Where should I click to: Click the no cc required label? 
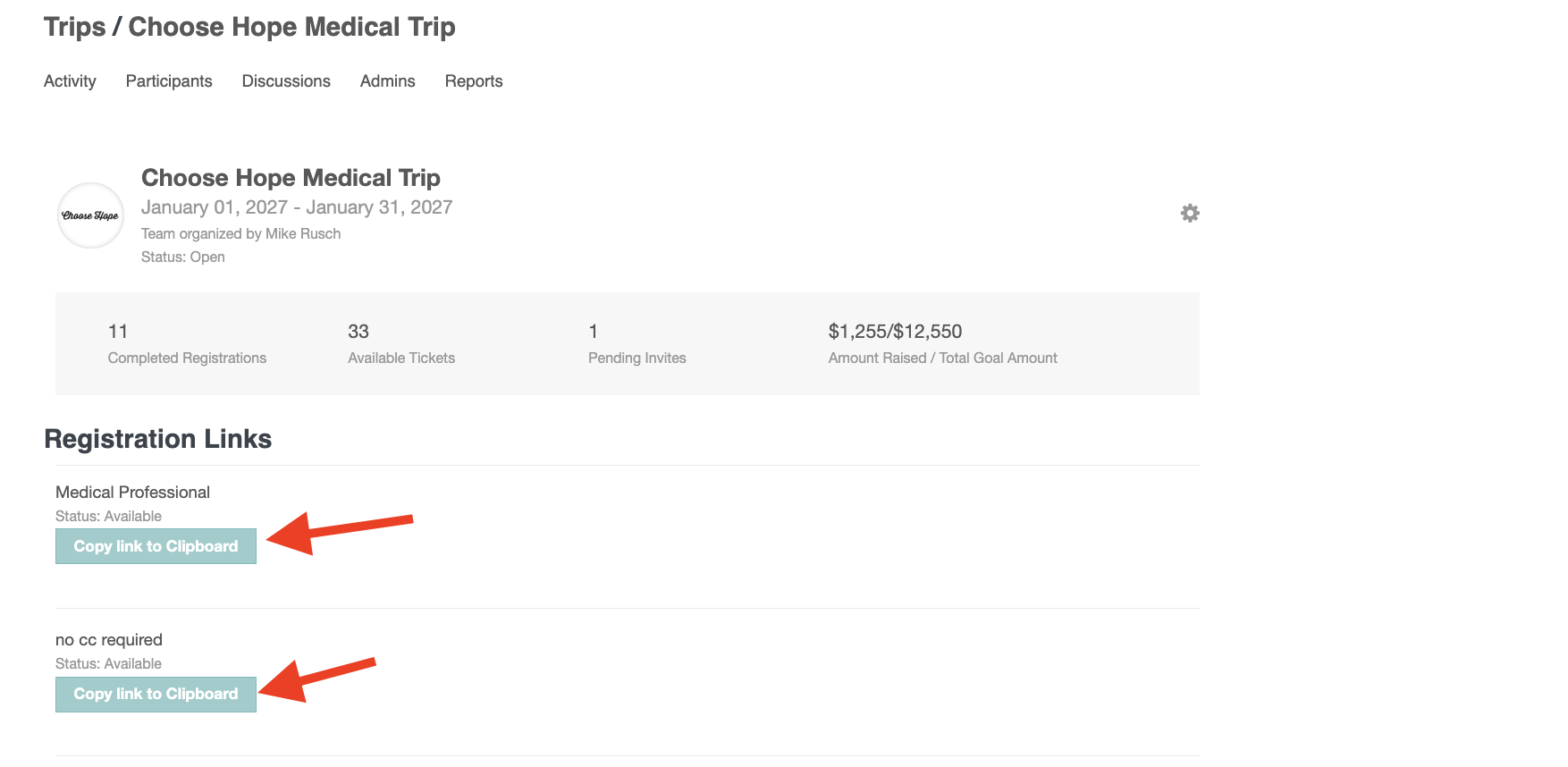click(109, 640)
